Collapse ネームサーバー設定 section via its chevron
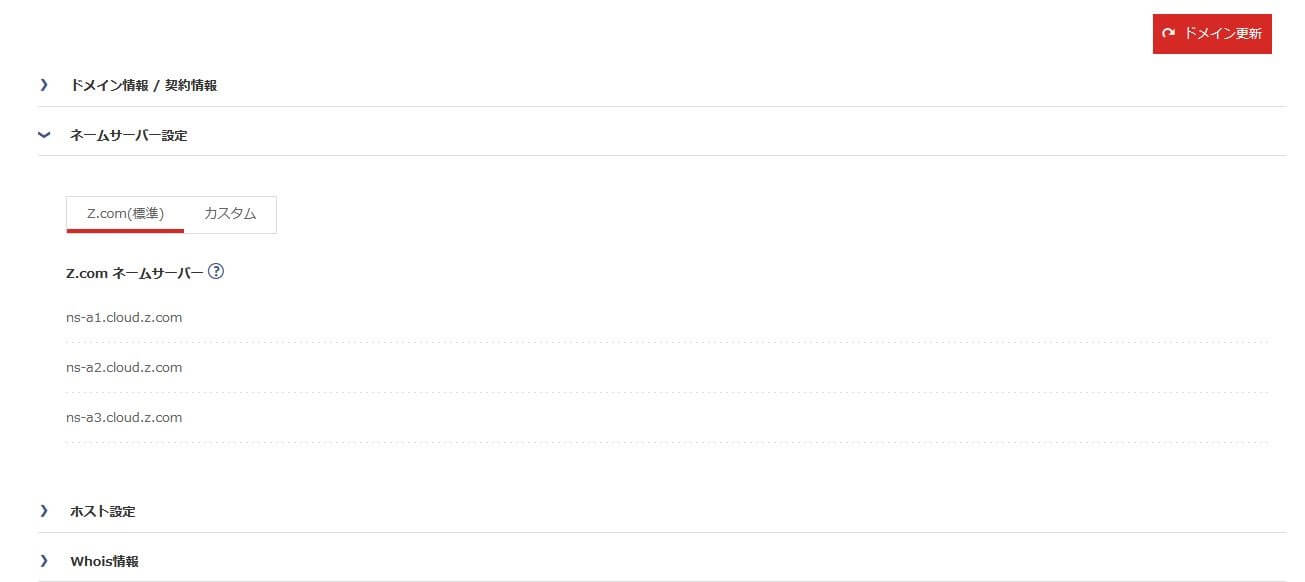The image size is (1305, 582). pos(44,135)
